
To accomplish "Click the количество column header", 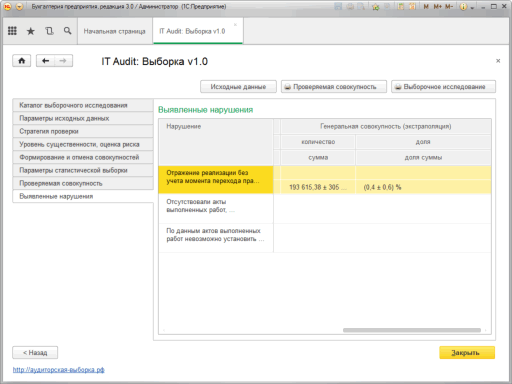I will point(318,142).
